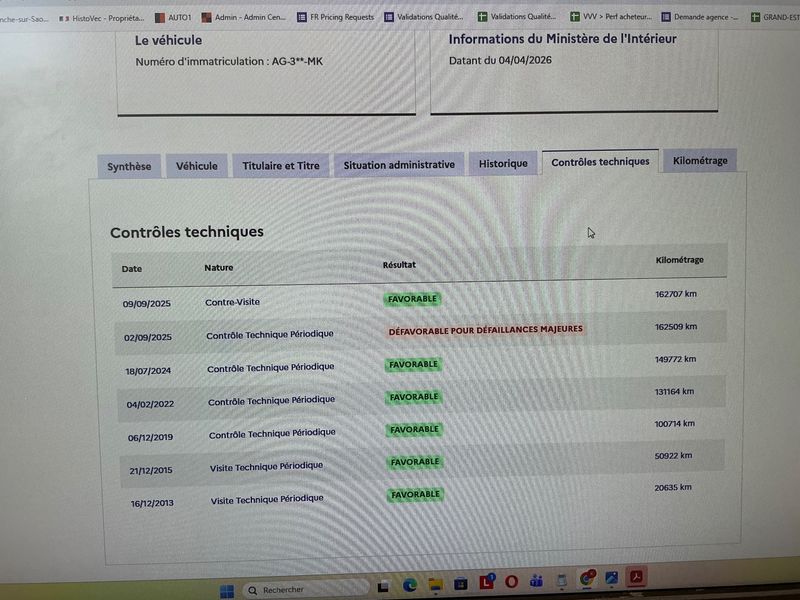Click the Numéro d'immatriculation AG-3**-MK text
The width and height of the screenshot is (800, 600).
[x=229, y=62]
